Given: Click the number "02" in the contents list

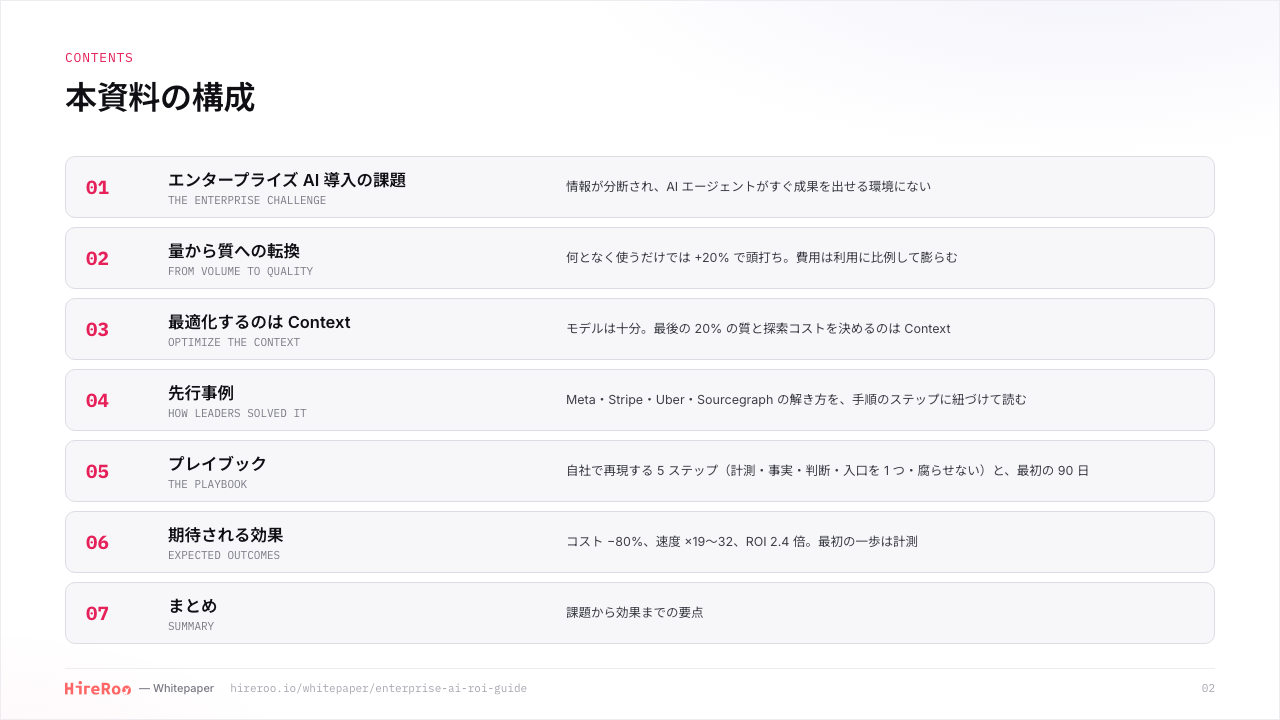Looking at the screenshot, I should click(x=97, y=259).
